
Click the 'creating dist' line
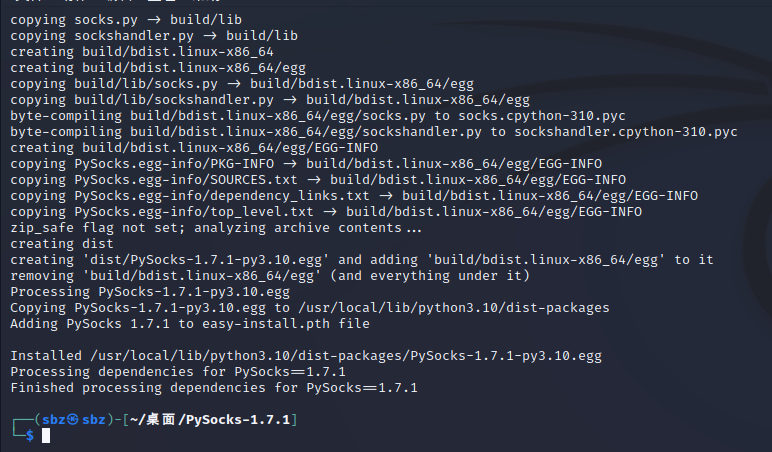tap(62, 244)
